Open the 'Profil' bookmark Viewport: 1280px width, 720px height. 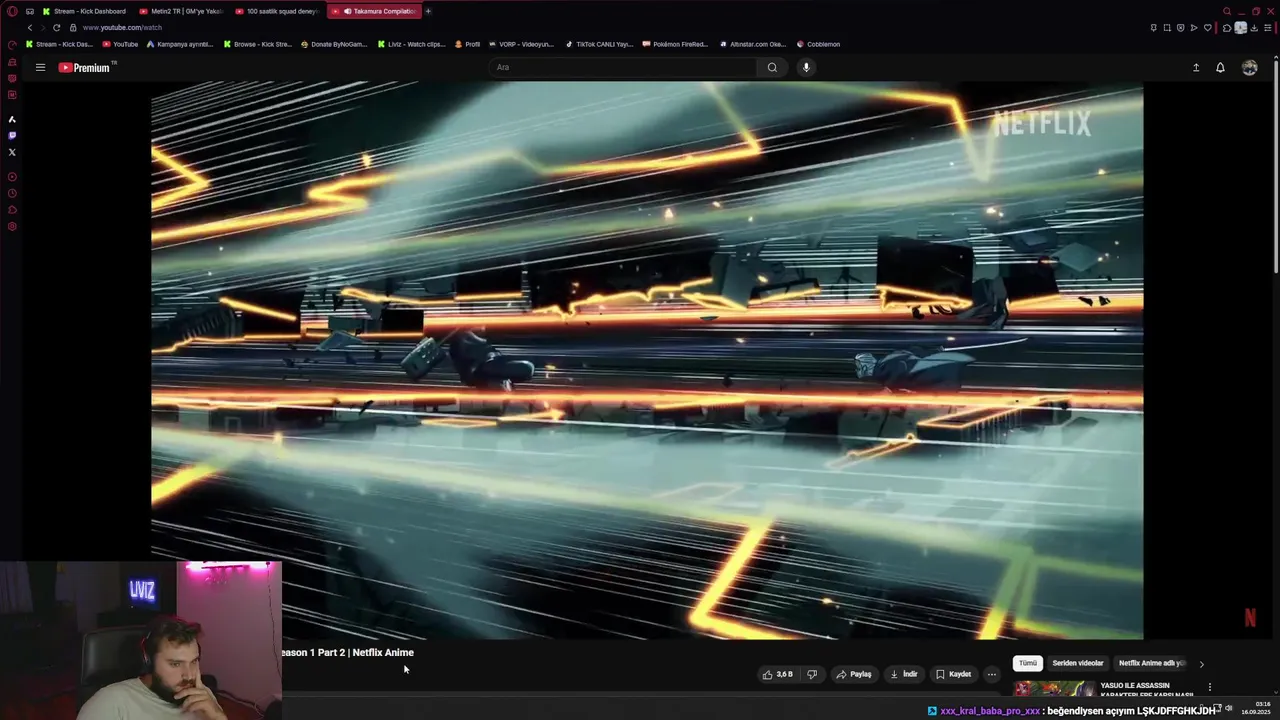coord(467,44)
